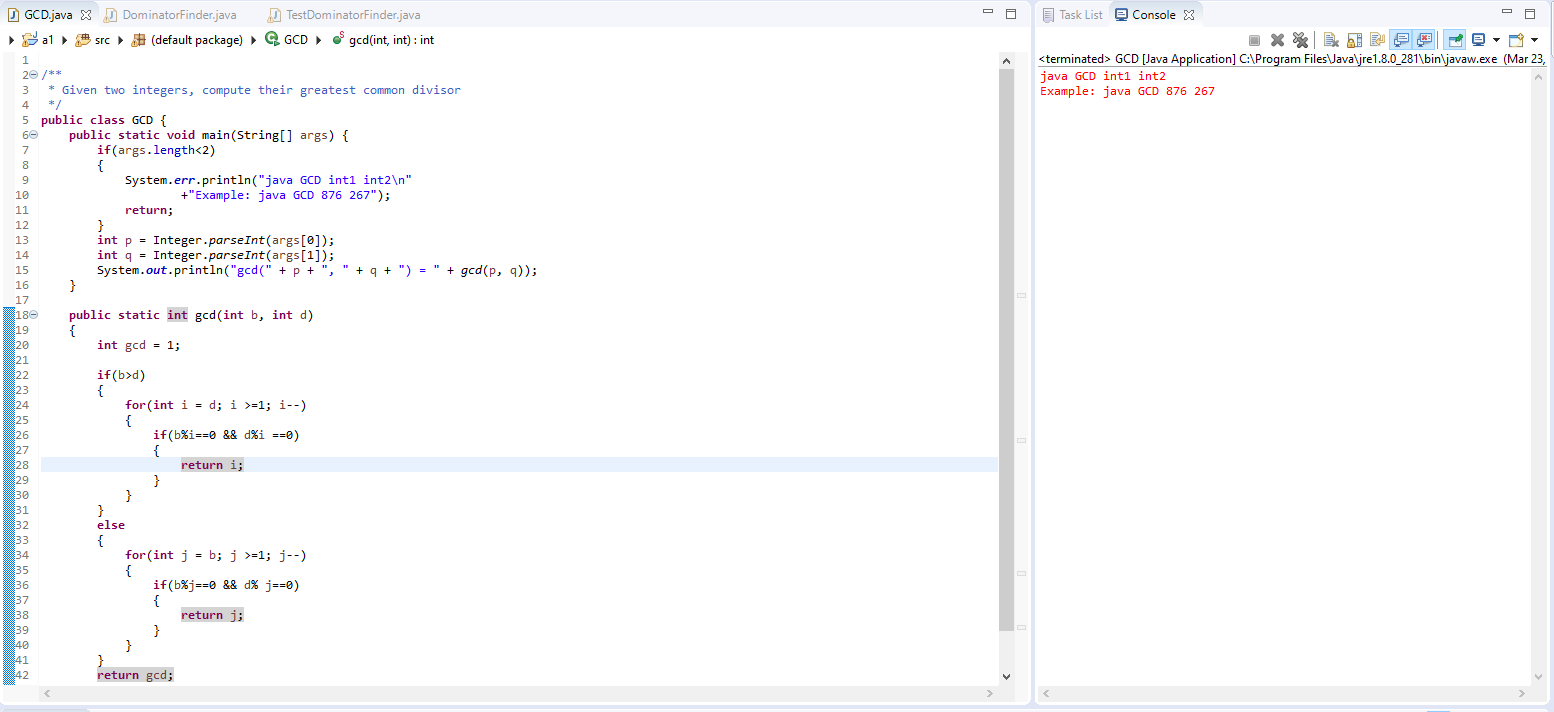Open the Open Console dropdown arrow
The width and height of the screenshot is (1554, 712).
tap(1534, 40)
